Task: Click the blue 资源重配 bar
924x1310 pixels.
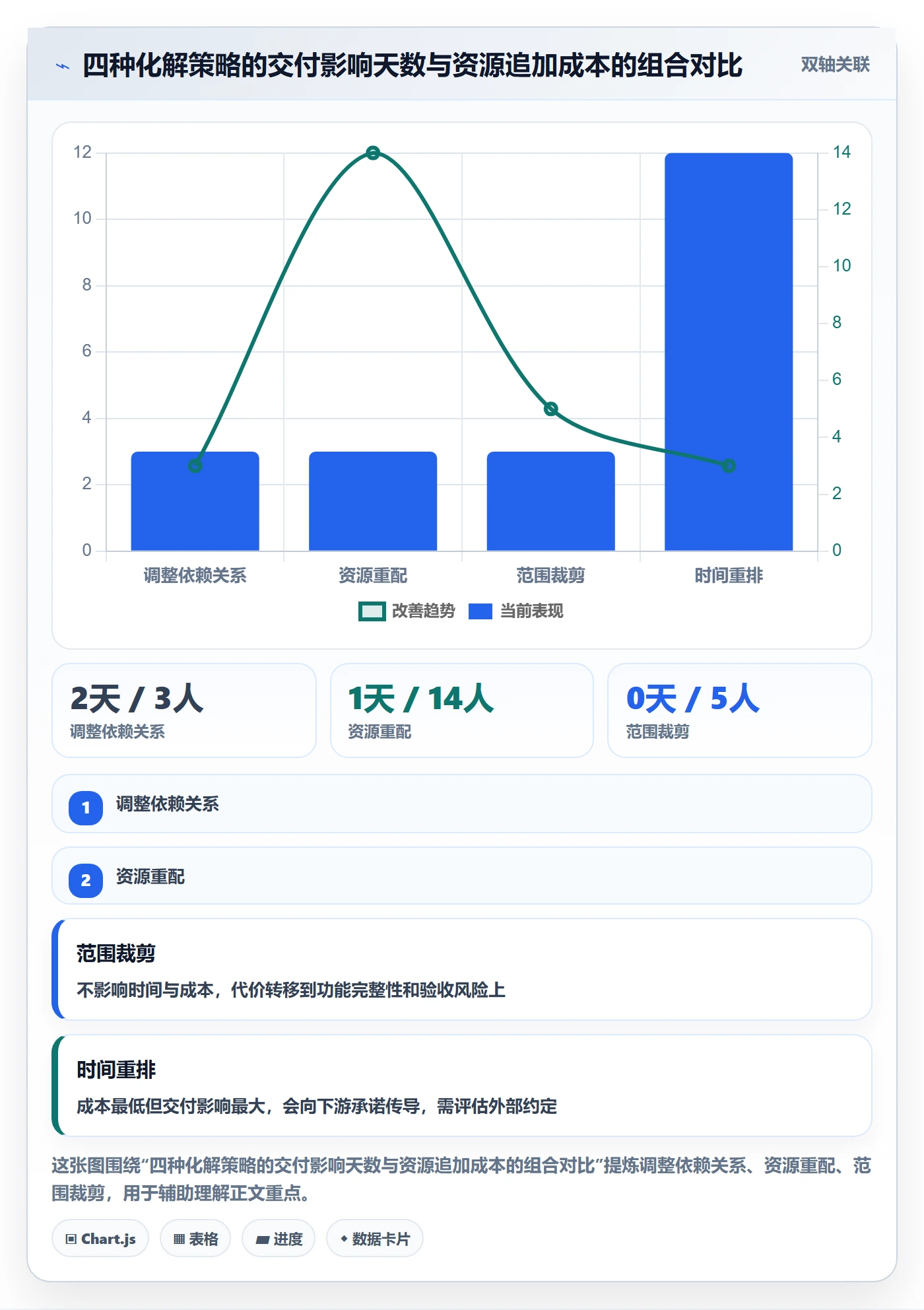Action: (373, 501)
